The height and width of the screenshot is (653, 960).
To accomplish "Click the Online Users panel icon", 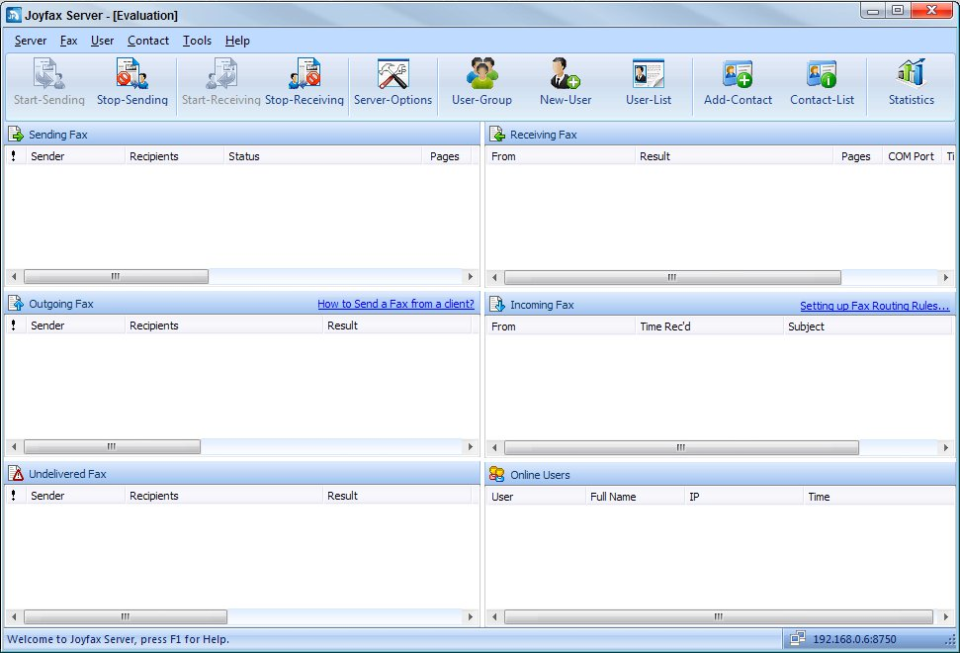I will click(x=495, y=474).
